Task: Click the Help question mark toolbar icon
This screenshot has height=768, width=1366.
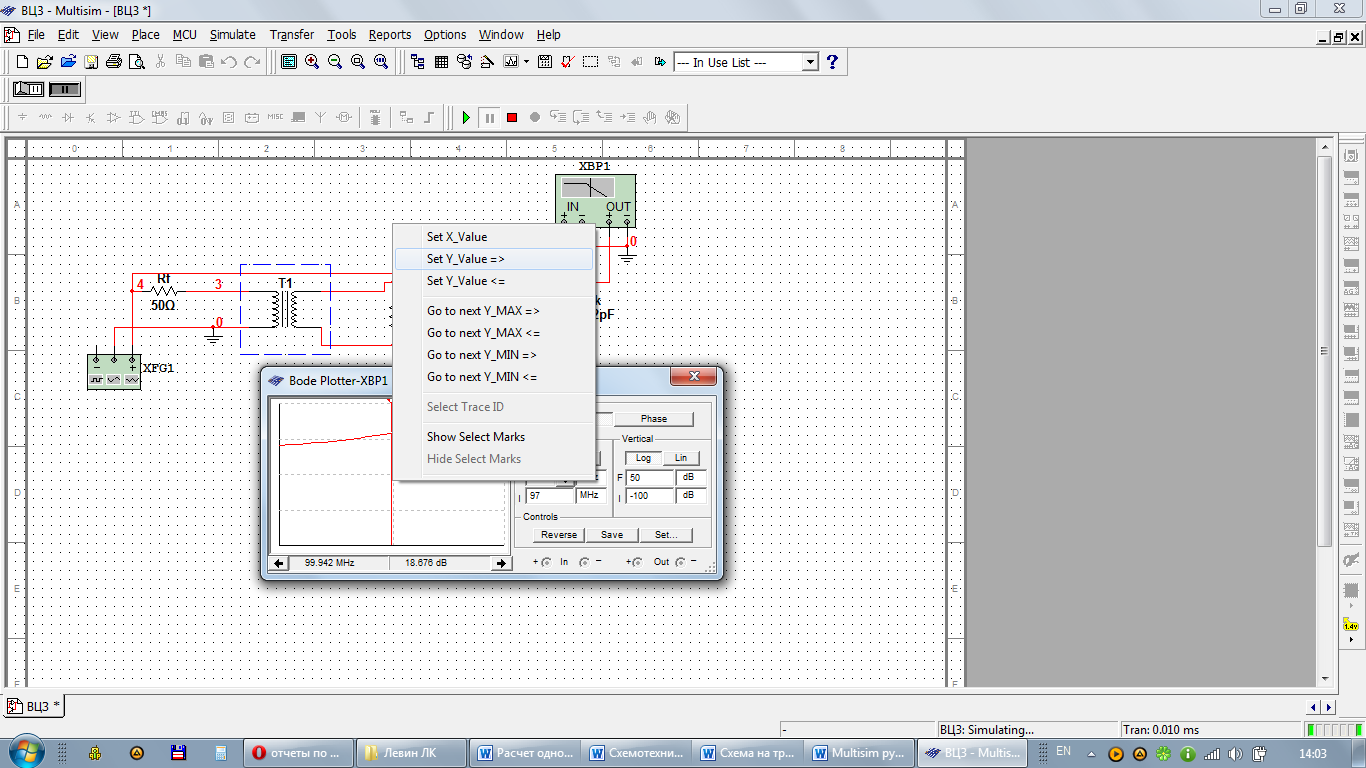Action: 832,62
